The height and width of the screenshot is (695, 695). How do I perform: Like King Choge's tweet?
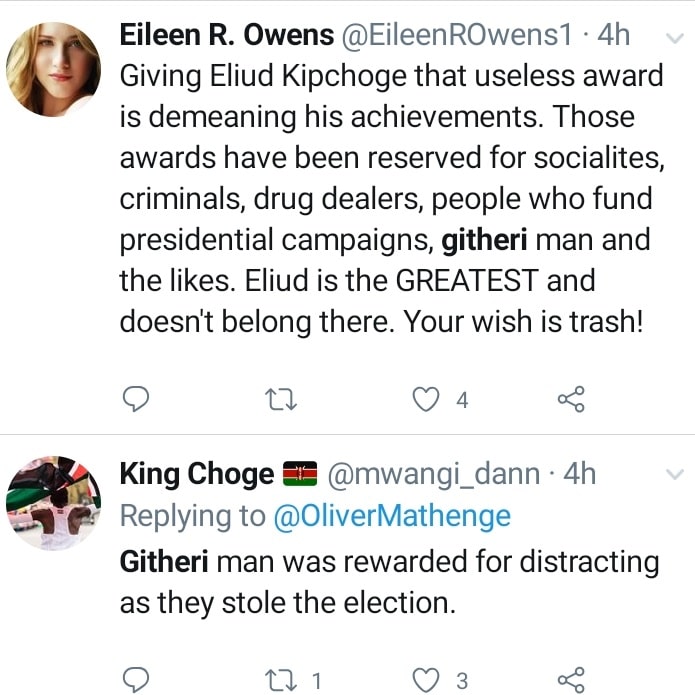(427, 681)
